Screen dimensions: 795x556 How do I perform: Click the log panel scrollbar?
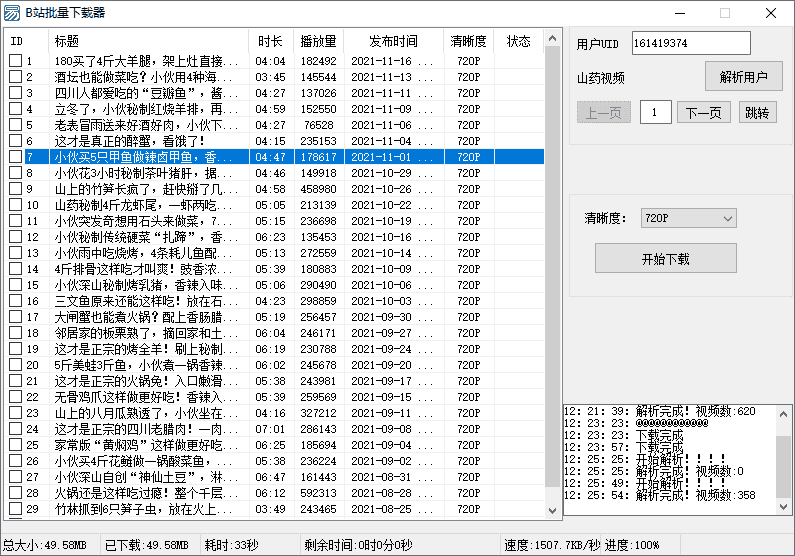click(784, 460)
